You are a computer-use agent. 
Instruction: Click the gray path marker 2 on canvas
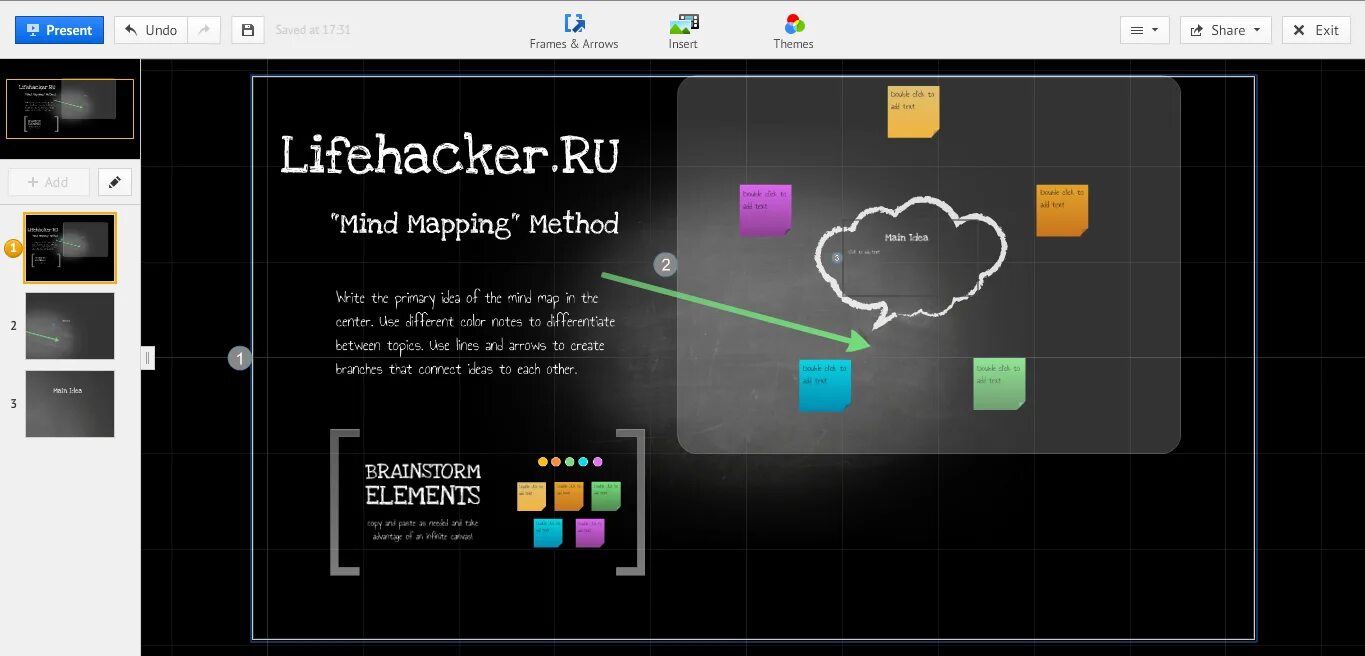(x=666, y=265)
